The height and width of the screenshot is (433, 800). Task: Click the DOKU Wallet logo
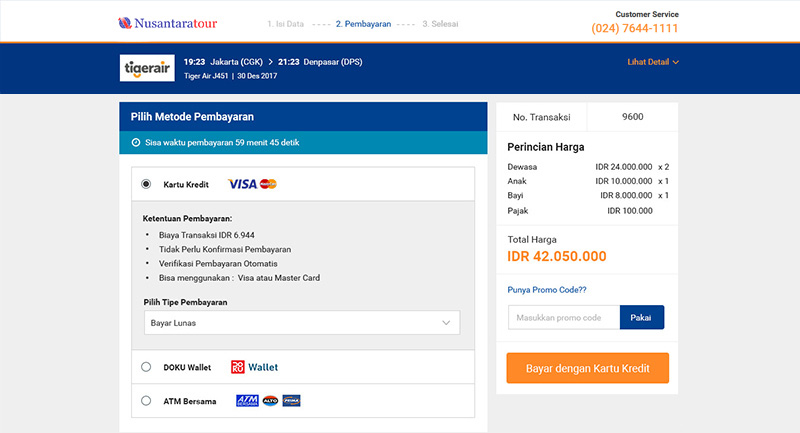point(255,367)
